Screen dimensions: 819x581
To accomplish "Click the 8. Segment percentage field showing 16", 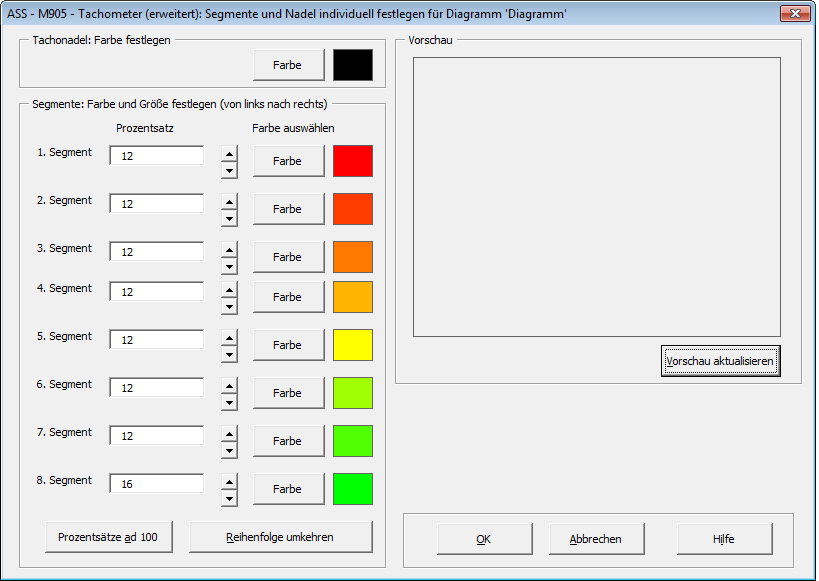I will pos(156,484).
